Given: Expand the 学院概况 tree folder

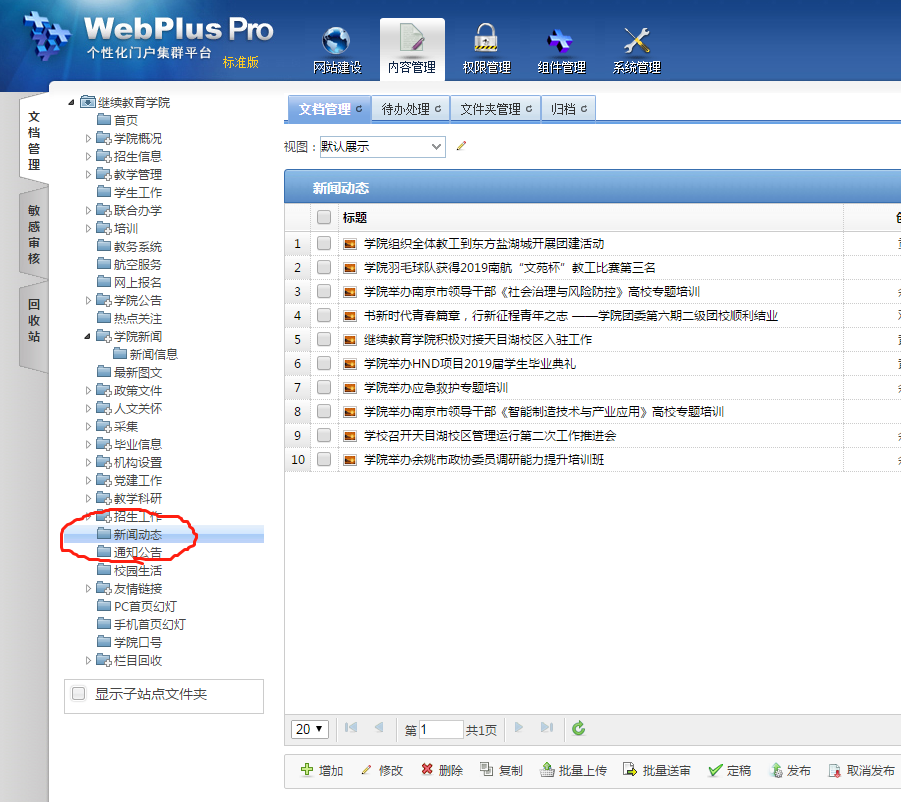Looking at the screenshot, I should [x=88, y=139].
